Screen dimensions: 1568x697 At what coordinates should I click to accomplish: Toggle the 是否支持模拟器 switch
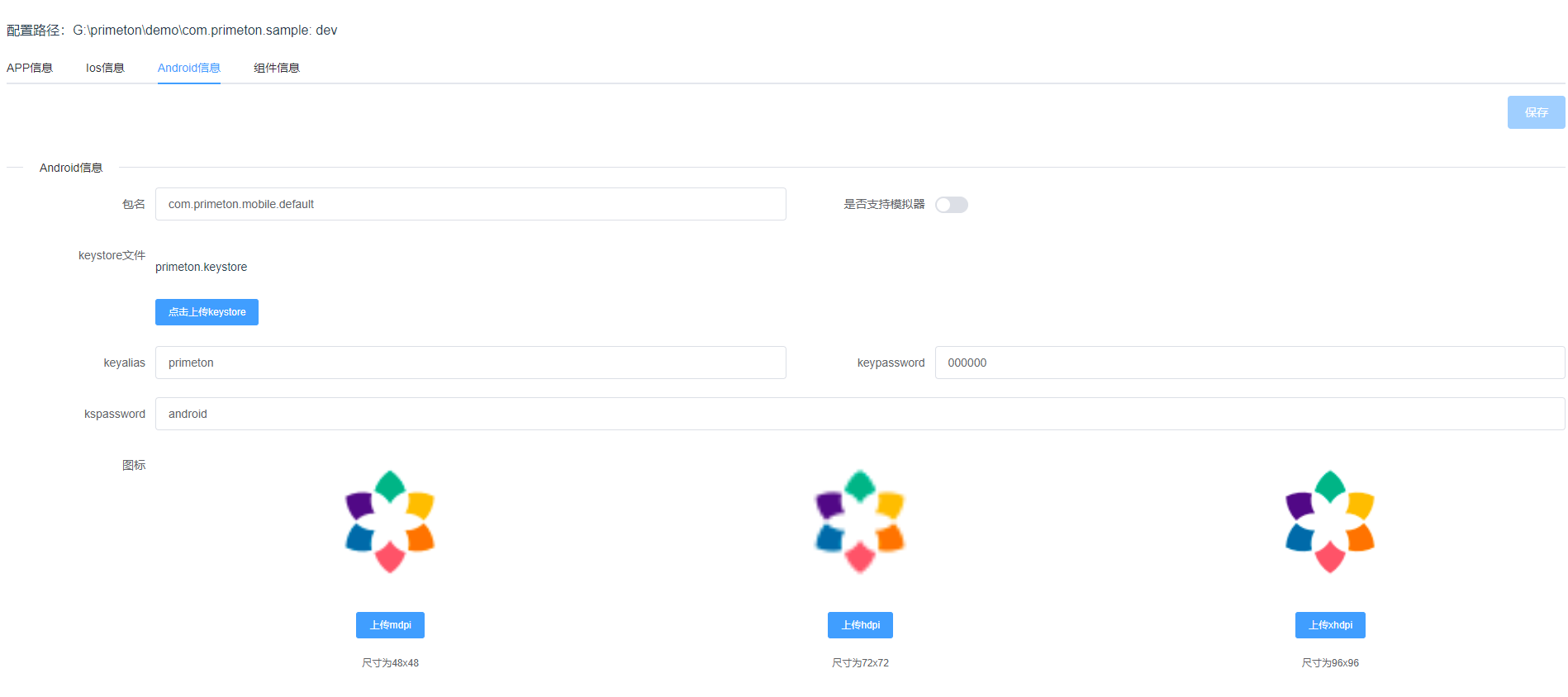coord(951,205)
